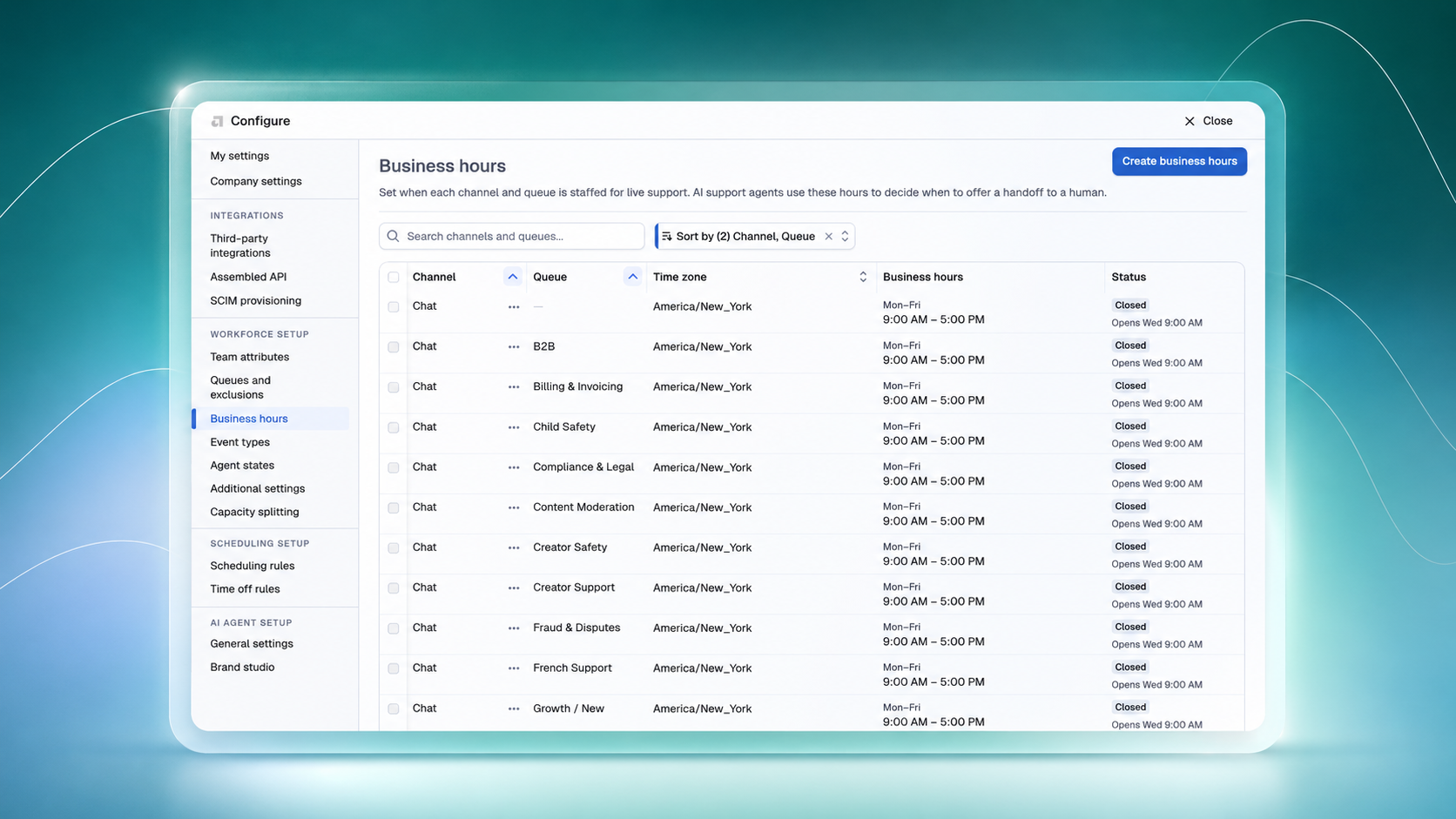Click the search magnifier icon
This screenshot has width=1456, height=819.
394,237
